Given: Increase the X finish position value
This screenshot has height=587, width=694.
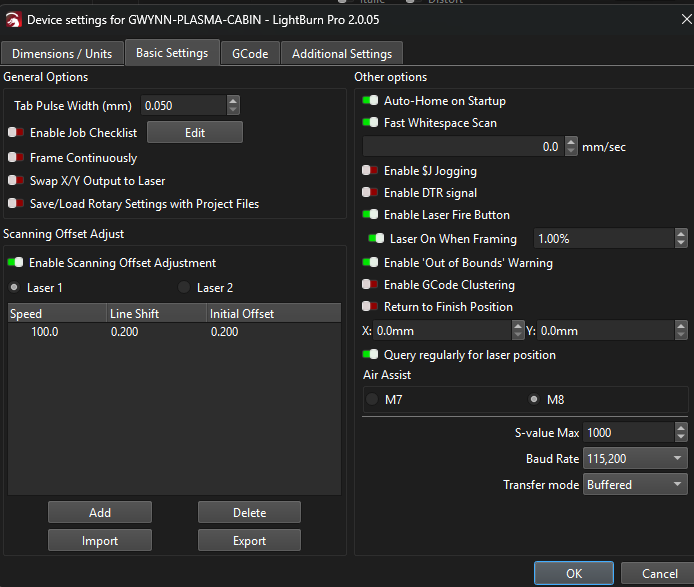Looking at the screenshot, I should pos(517,326).
